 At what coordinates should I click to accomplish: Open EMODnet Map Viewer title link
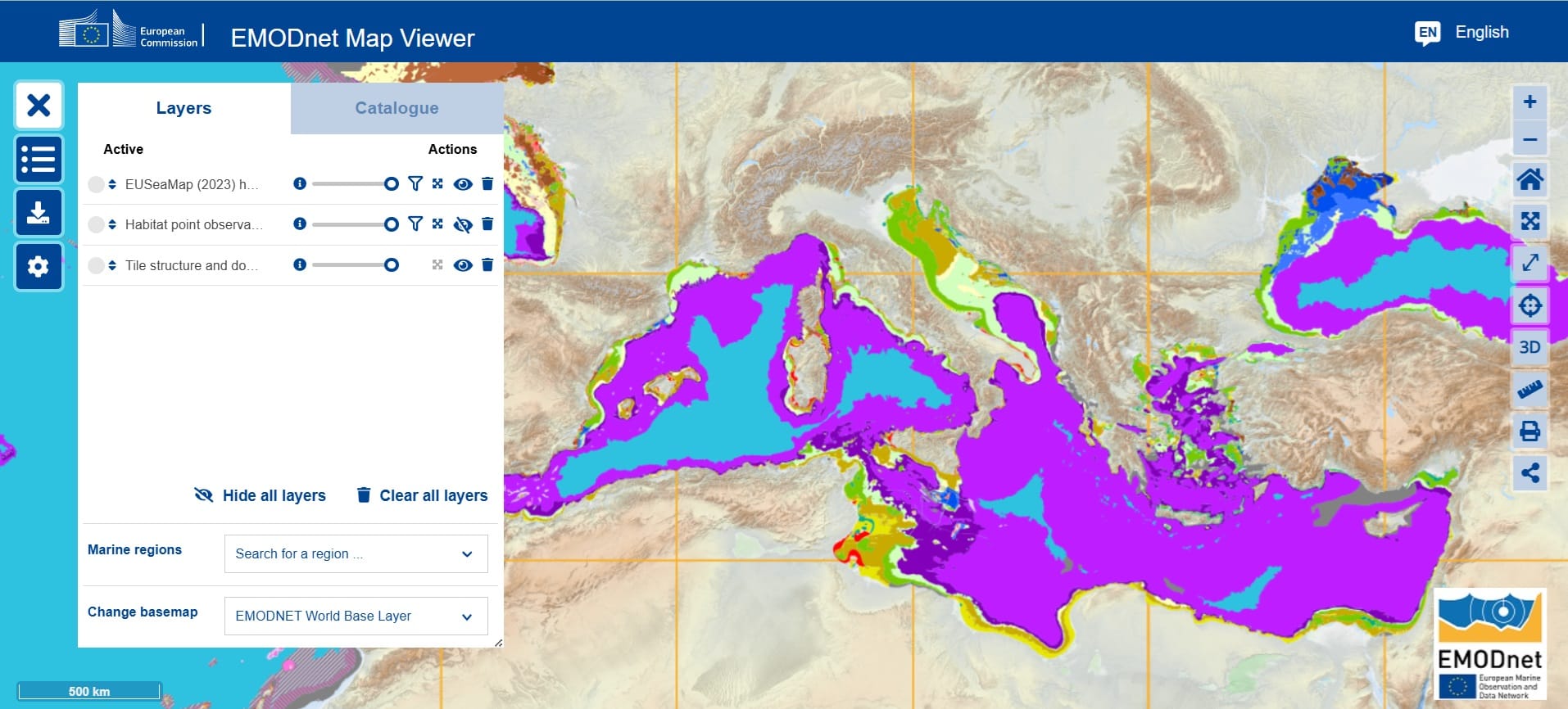pos(352,38)
